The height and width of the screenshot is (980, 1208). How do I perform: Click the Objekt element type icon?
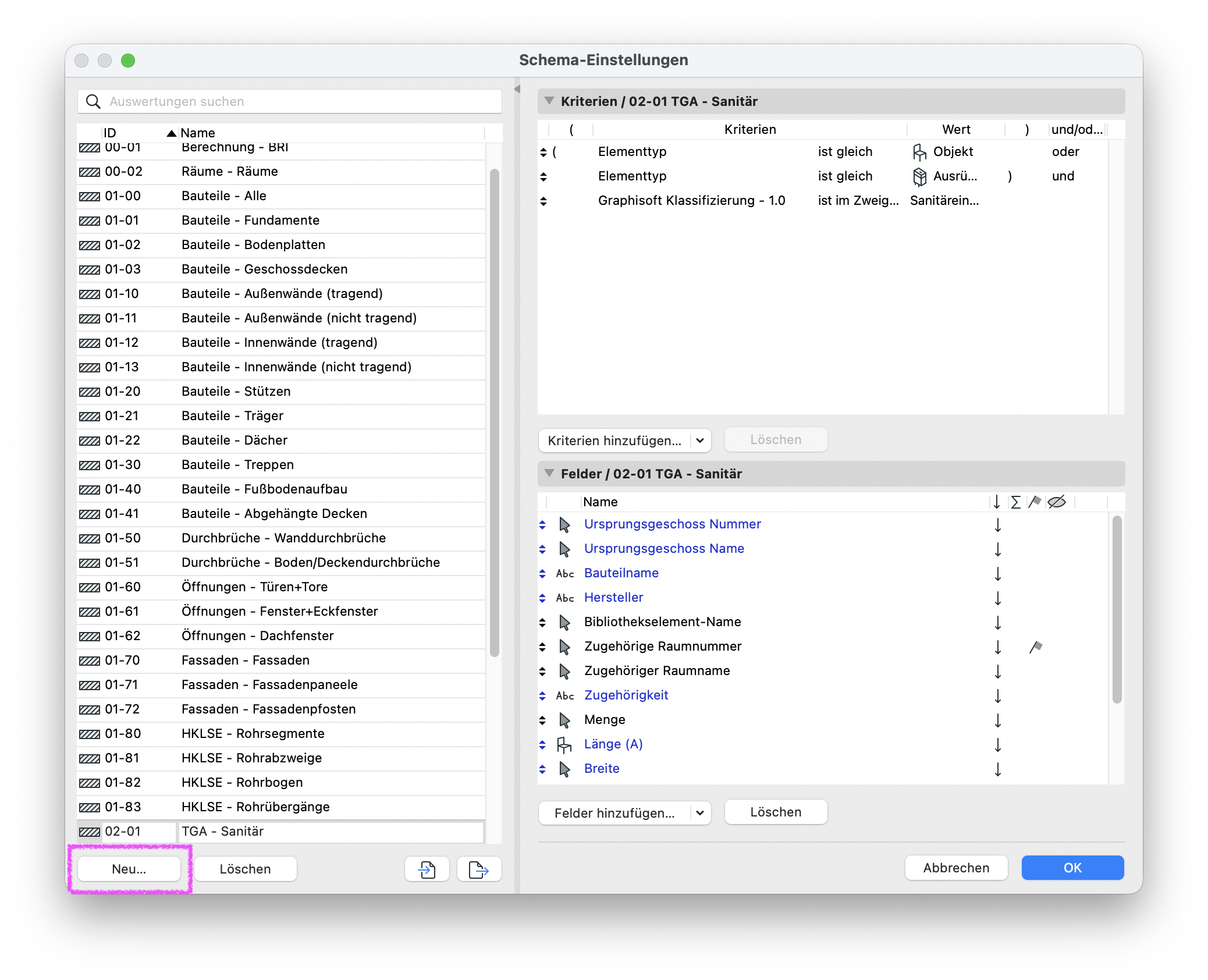tap(919, 152)
